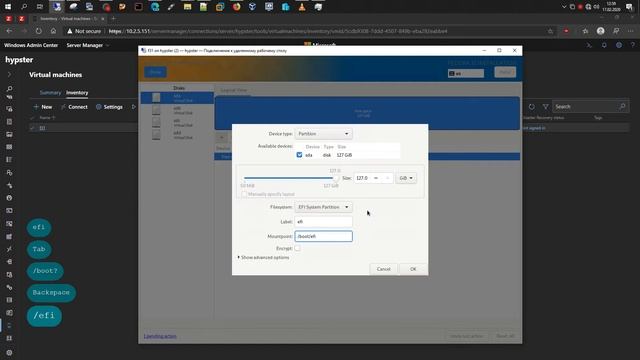
Task: Click the partition size slider handle
Action: tap(336, 178)
